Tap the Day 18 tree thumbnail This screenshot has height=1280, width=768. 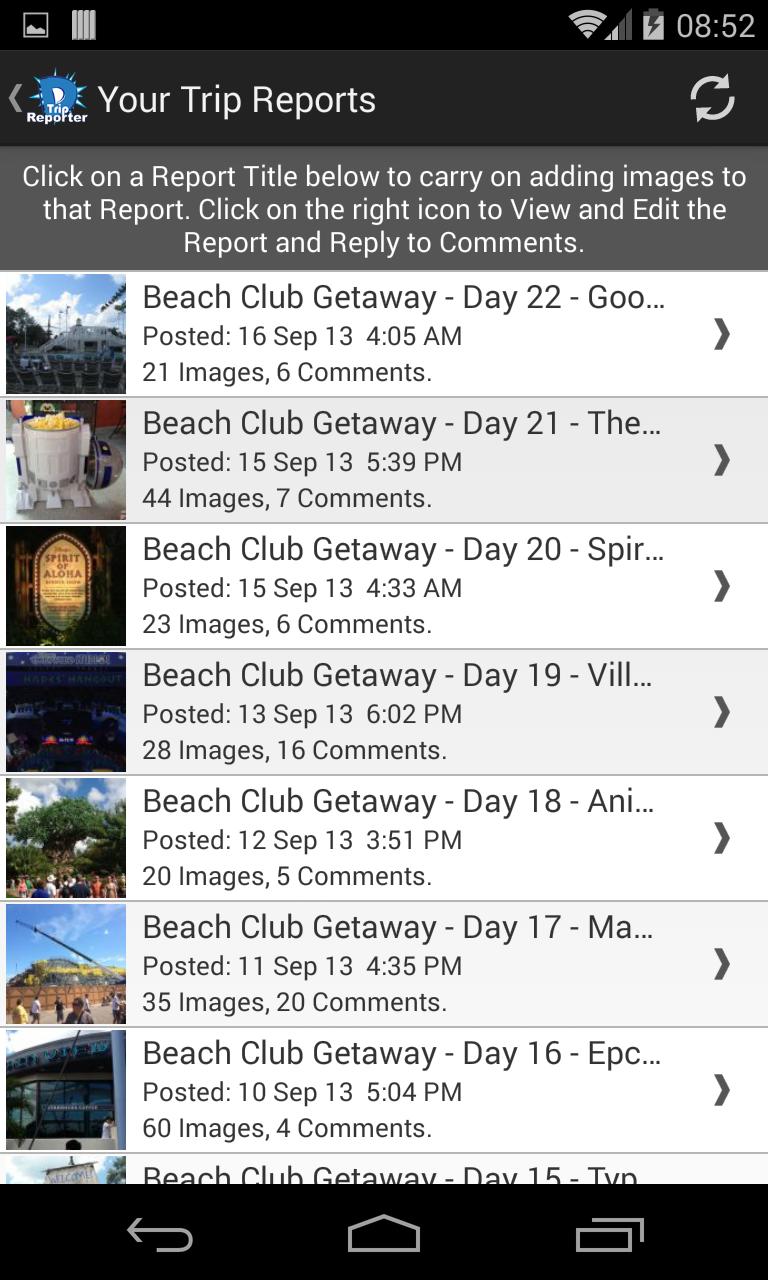pos(66,838)
